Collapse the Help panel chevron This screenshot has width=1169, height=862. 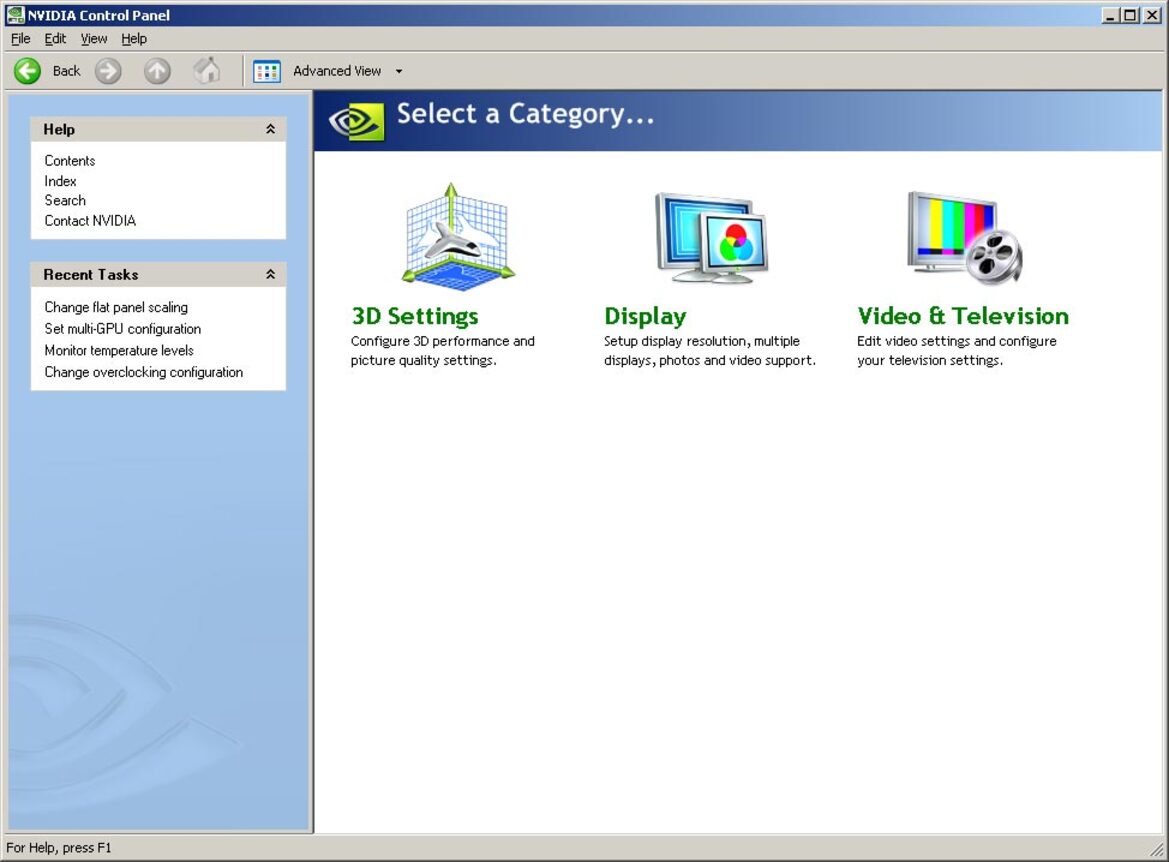pos(271,129)
